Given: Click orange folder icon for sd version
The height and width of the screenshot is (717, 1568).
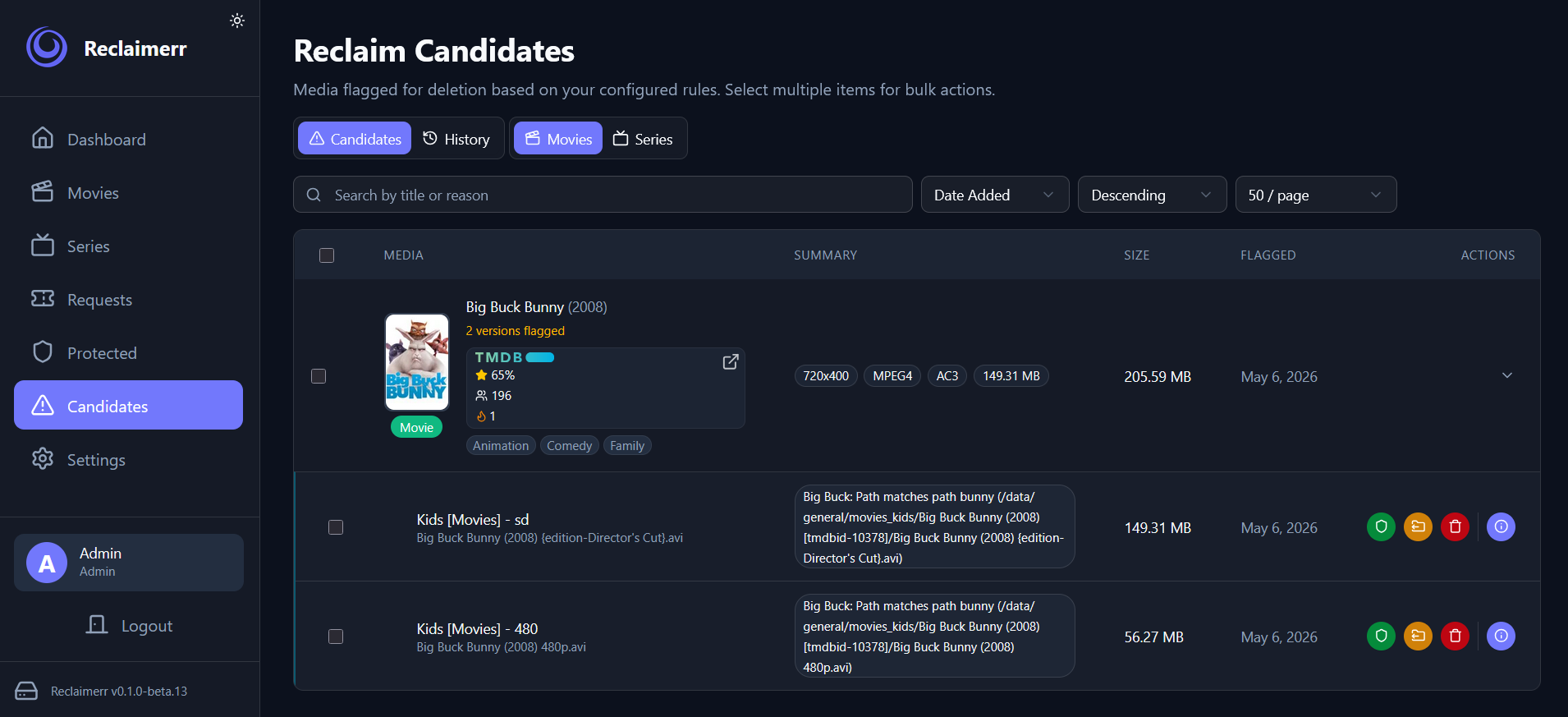Looking at the screenshot, I should pos(1418,526).
